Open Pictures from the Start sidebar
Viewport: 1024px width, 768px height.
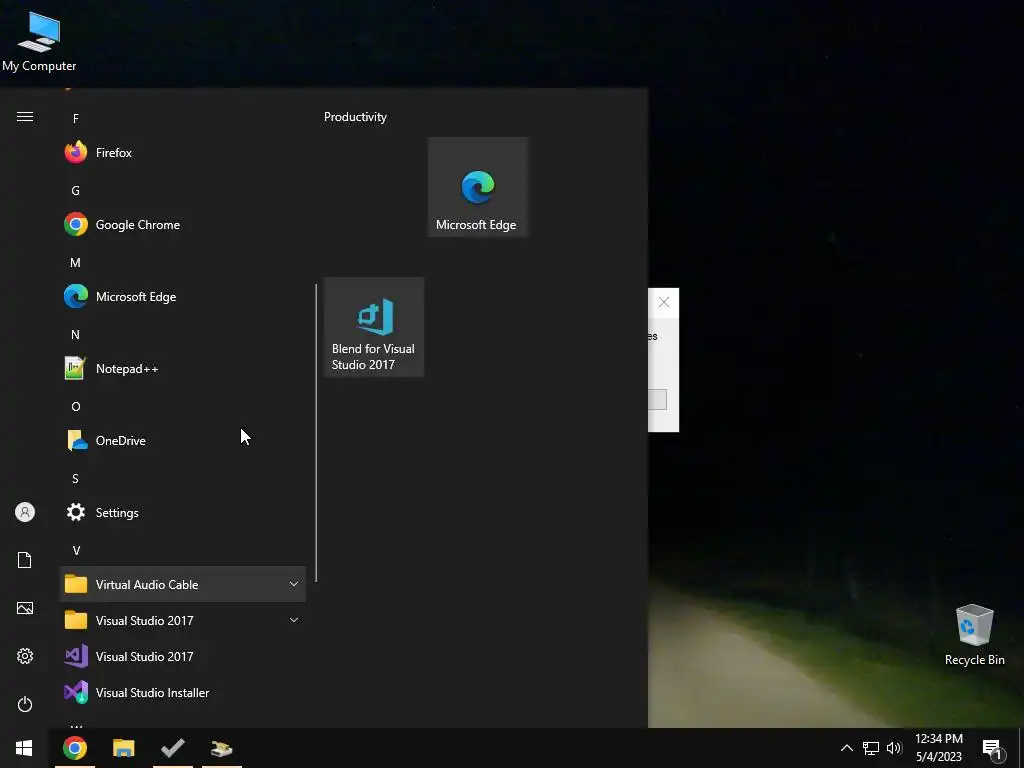[25, 608]
